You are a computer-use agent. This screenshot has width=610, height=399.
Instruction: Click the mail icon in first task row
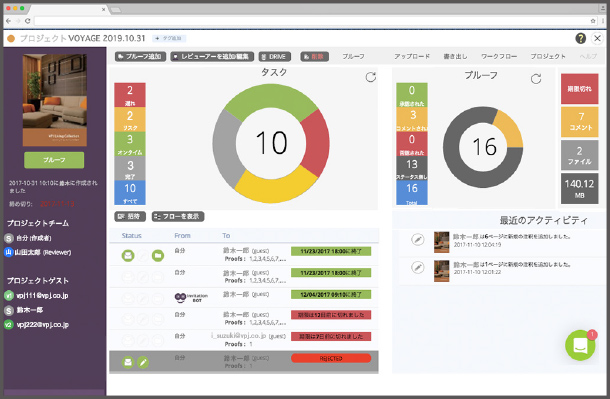click(x=128, y=256)
